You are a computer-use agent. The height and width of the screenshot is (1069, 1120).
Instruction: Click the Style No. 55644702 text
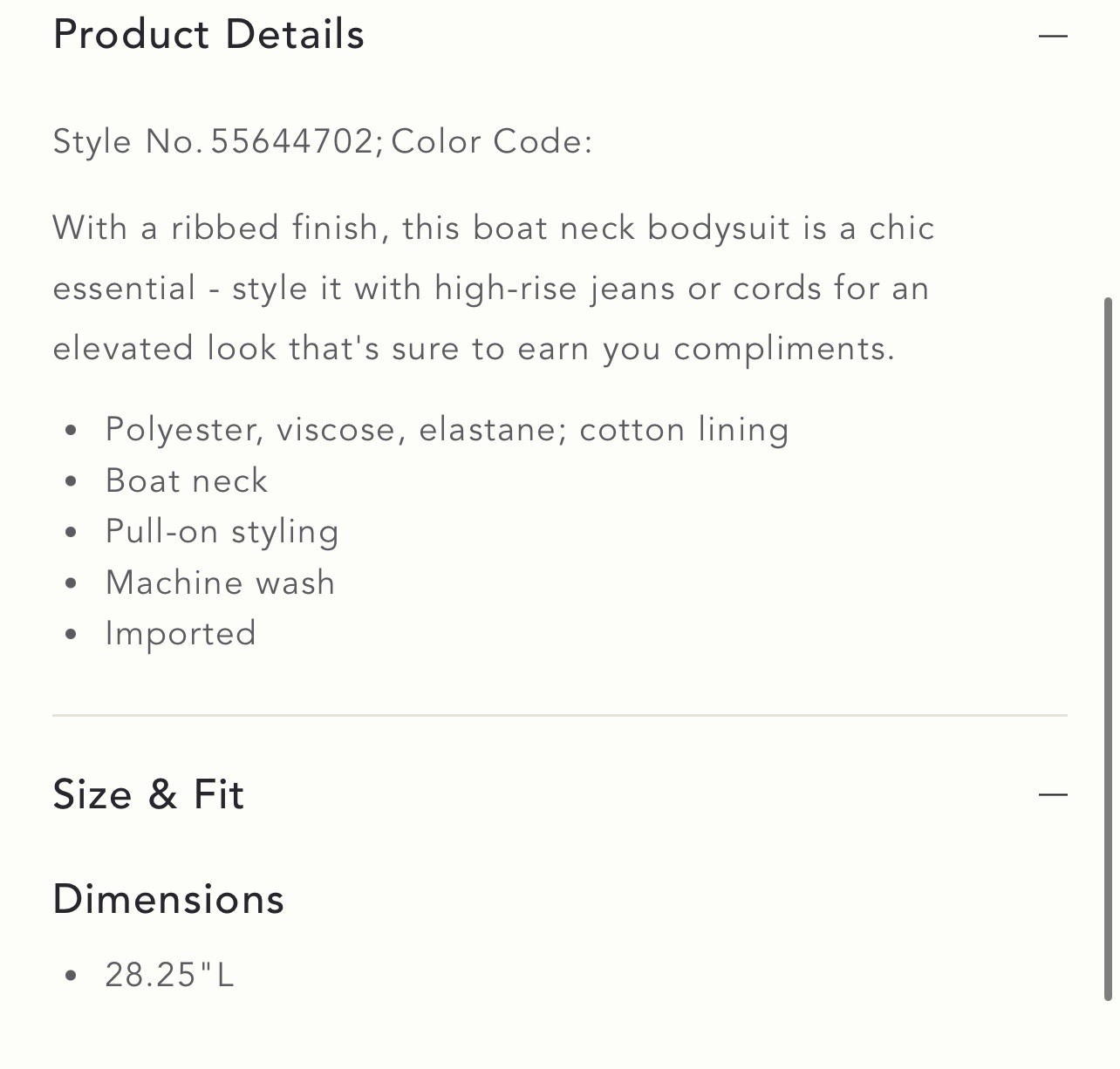coord(215,141)
